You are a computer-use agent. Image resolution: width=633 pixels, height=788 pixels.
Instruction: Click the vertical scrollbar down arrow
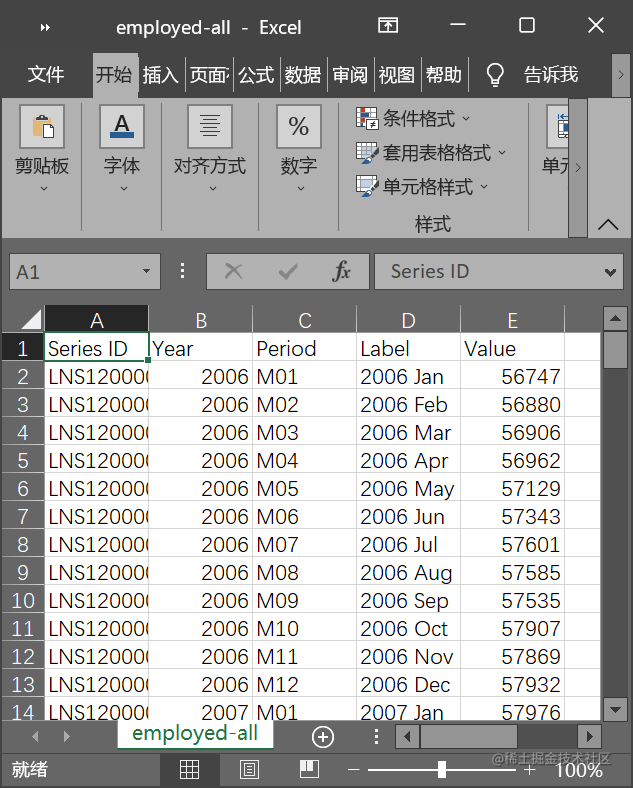click(x=615, y=709)
